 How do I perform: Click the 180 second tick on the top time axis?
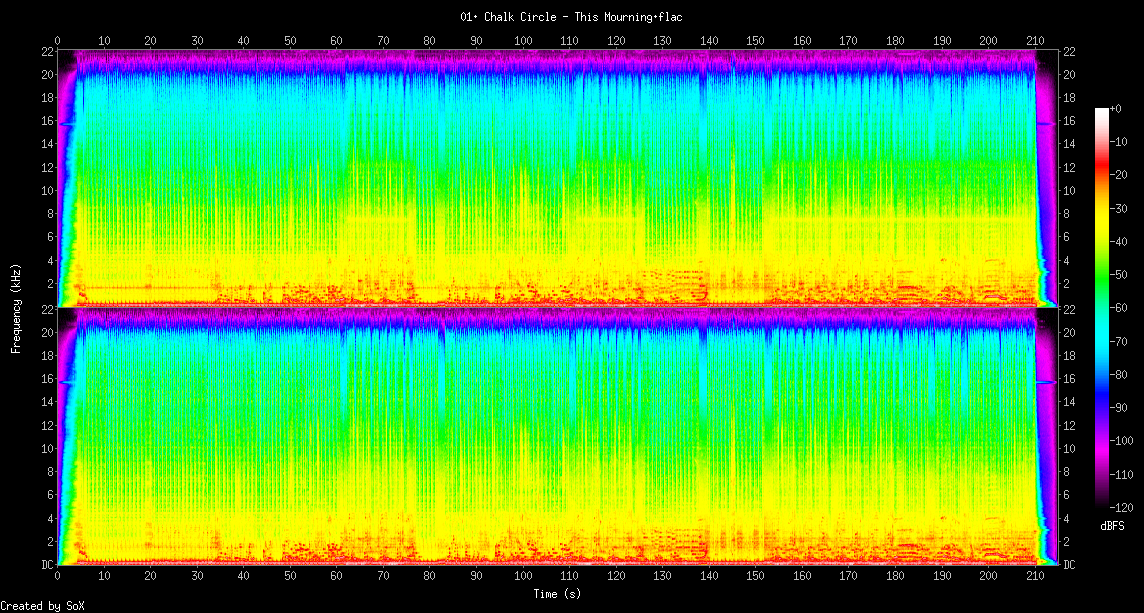tap(895, 40)
